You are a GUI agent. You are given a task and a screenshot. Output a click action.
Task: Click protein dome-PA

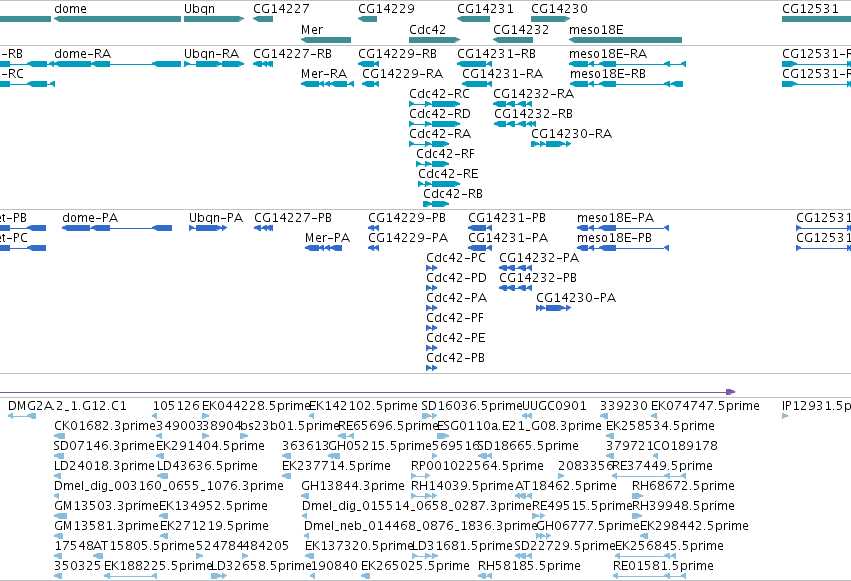point(117,228)
